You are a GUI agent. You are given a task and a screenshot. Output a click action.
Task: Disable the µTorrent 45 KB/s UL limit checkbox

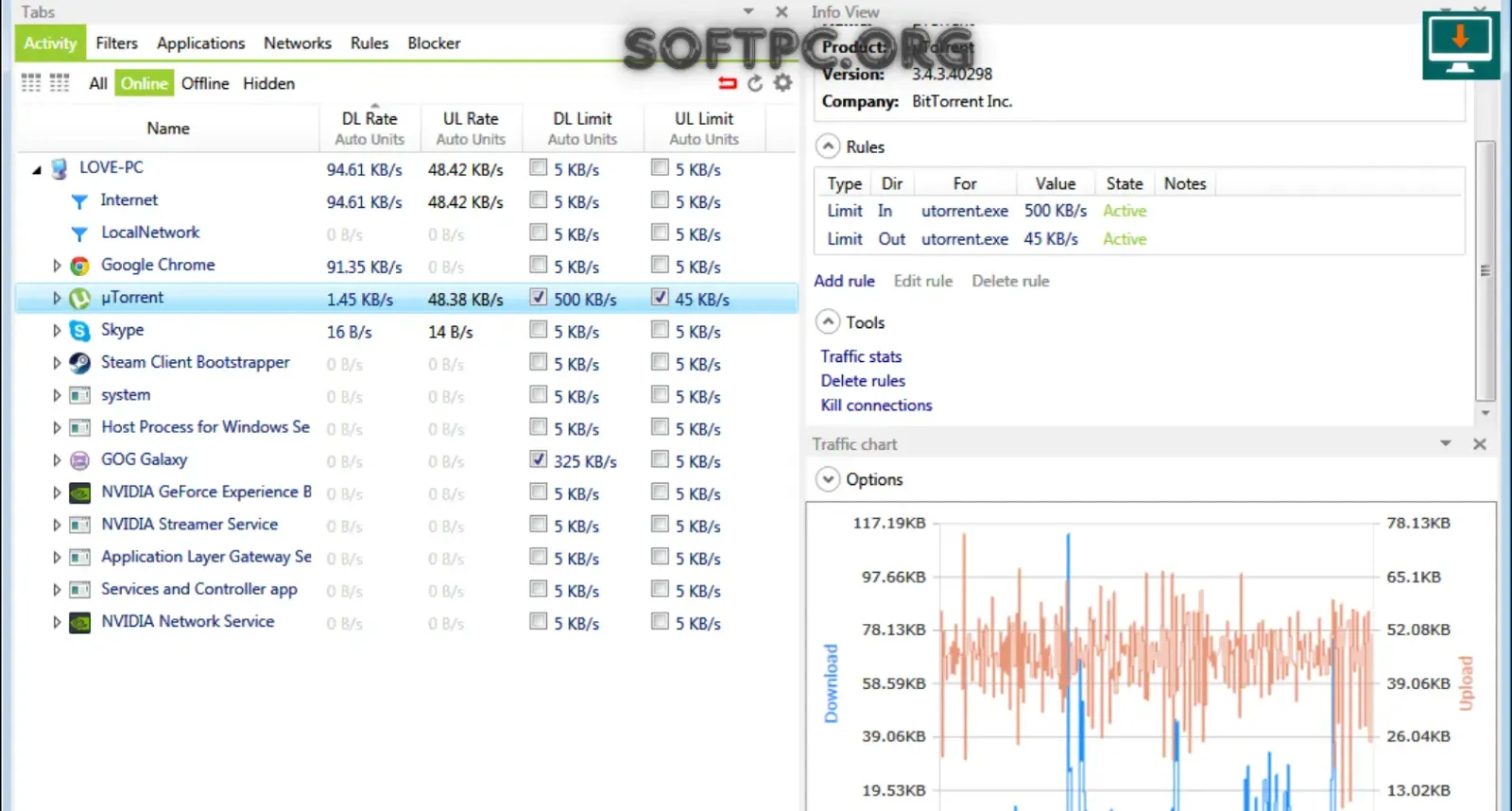point(660,298)
